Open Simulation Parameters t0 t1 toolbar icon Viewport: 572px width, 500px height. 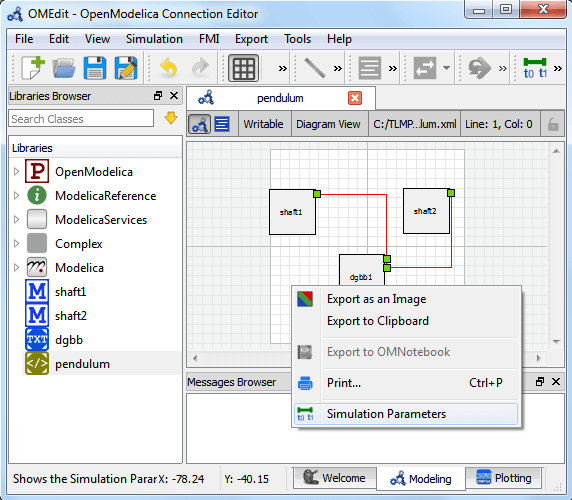click(535, 68)
